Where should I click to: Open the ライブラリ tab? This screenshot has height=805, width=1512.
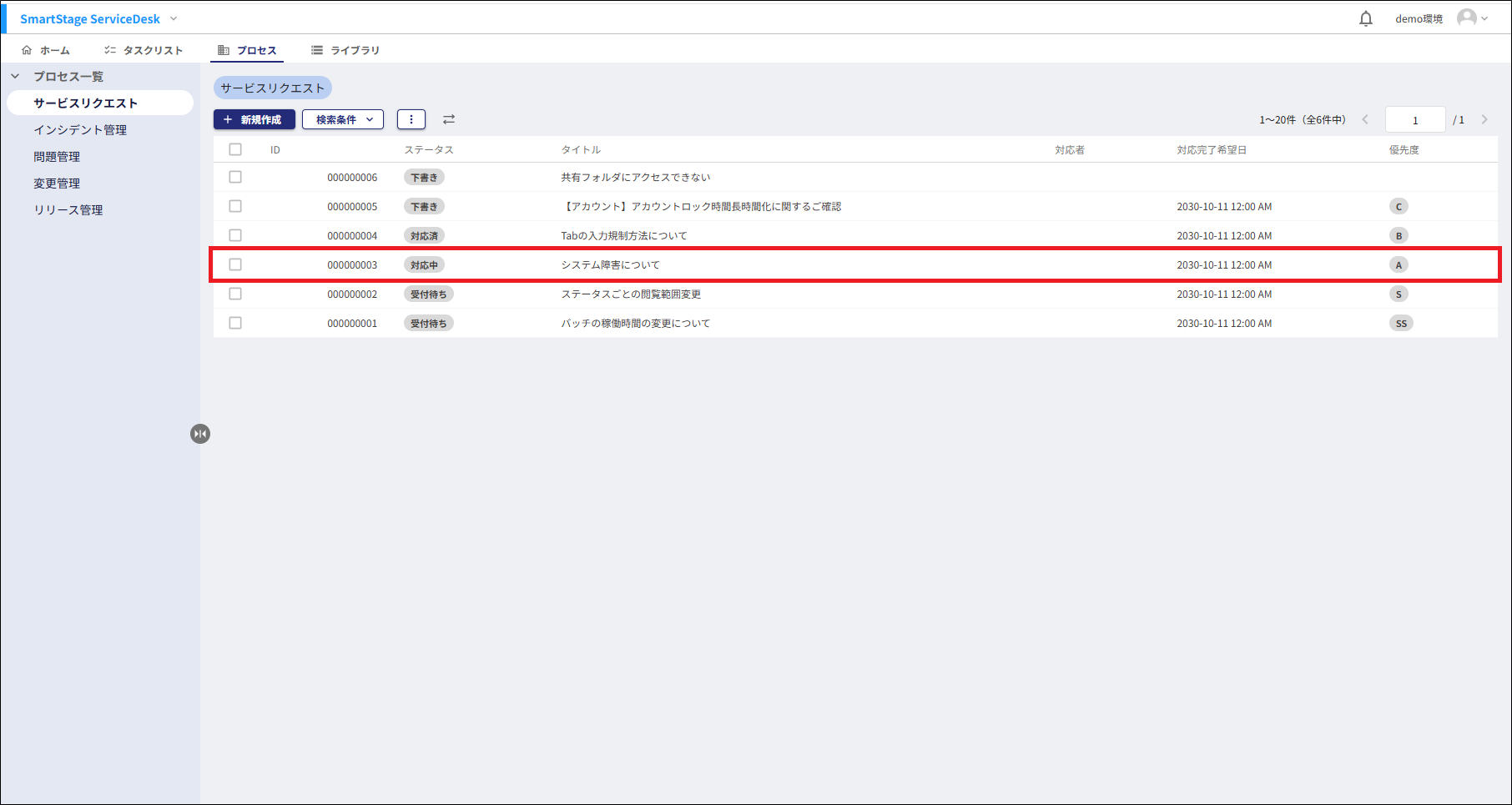(345, 50)
